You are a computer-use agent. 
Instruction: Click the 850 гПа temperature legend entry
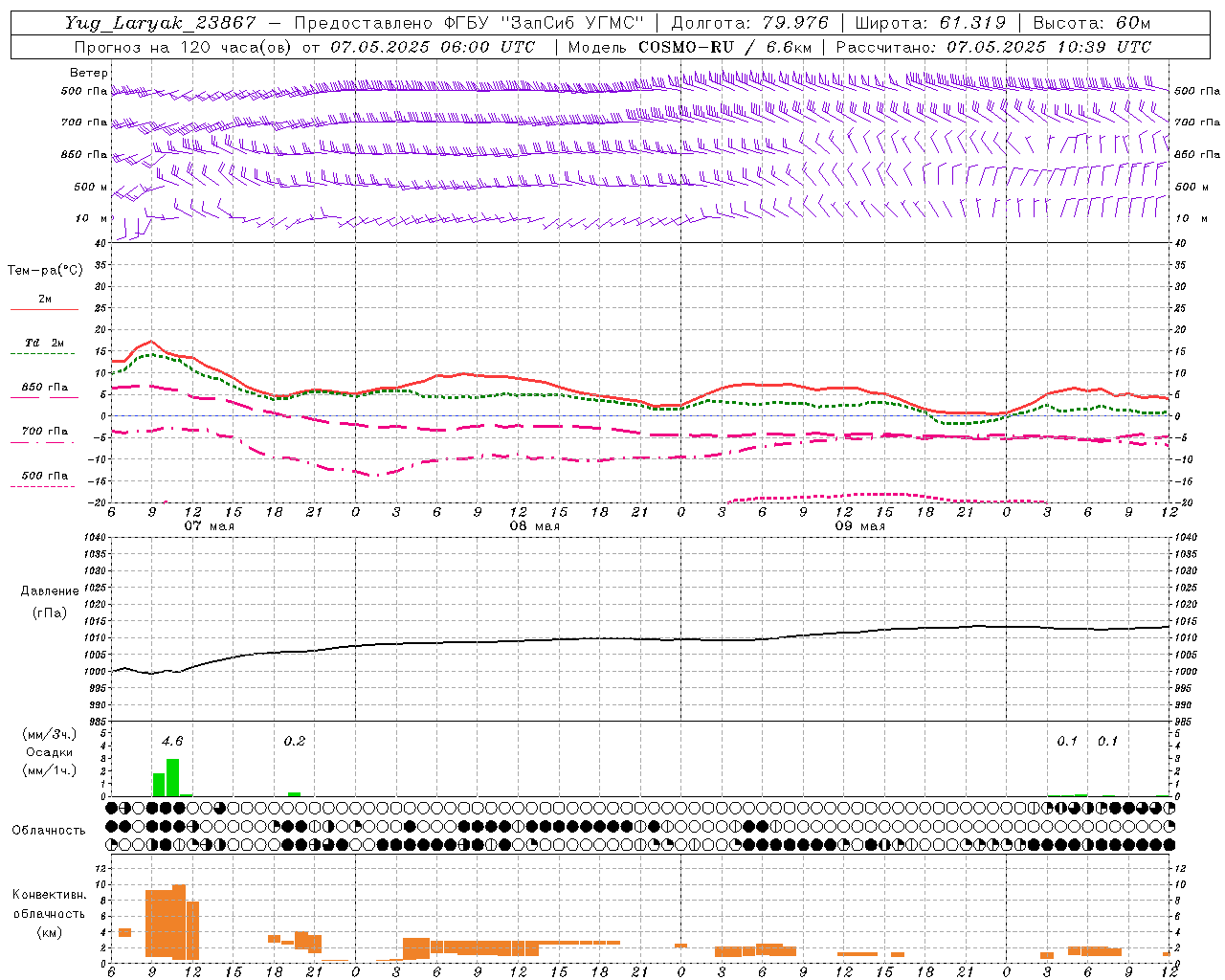(44, 388)
